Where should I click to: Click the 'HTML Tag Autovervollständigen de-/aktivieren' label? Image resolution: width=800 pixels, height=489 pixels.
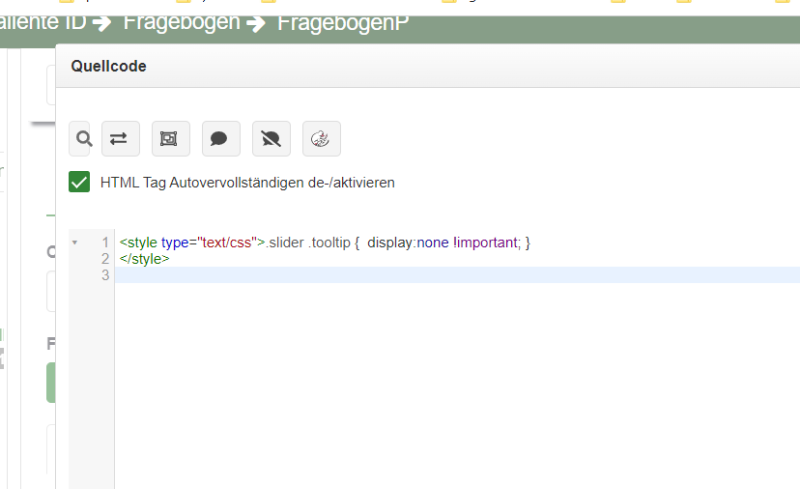[x=247, y=183]
